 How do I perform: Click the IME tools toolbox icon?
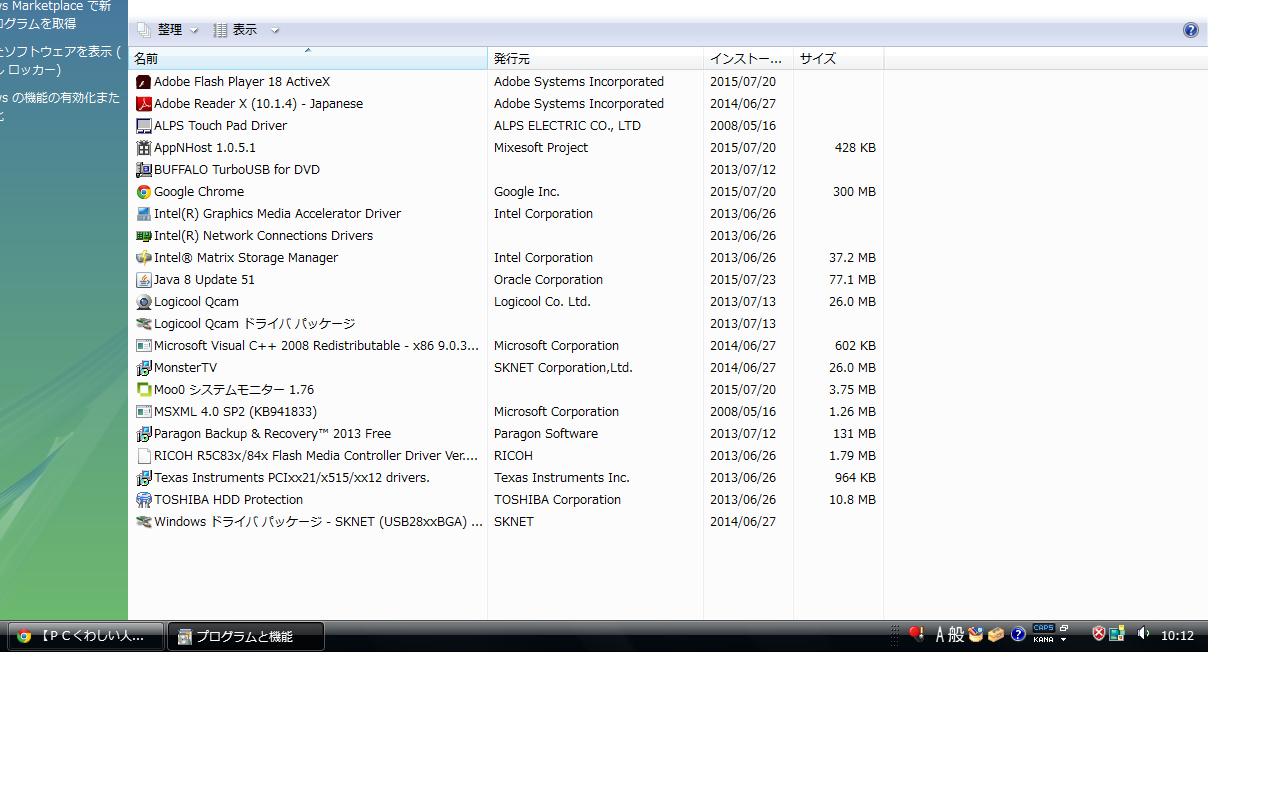pyautogui.click(x=996, y=634)
